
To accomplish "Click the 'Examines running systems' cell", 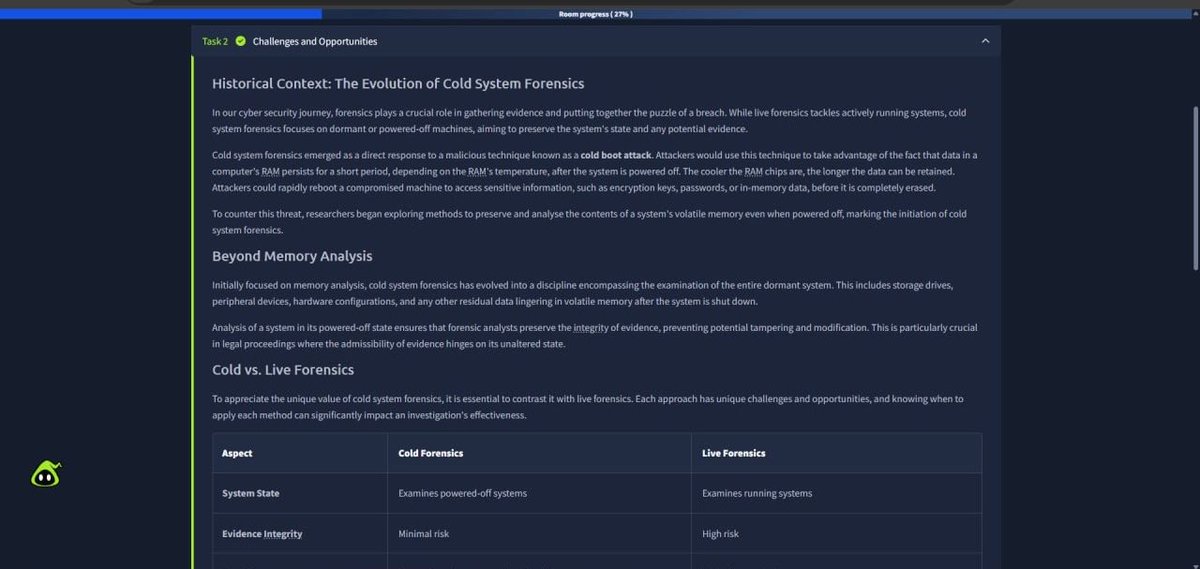I will click(x=757, y=493).
